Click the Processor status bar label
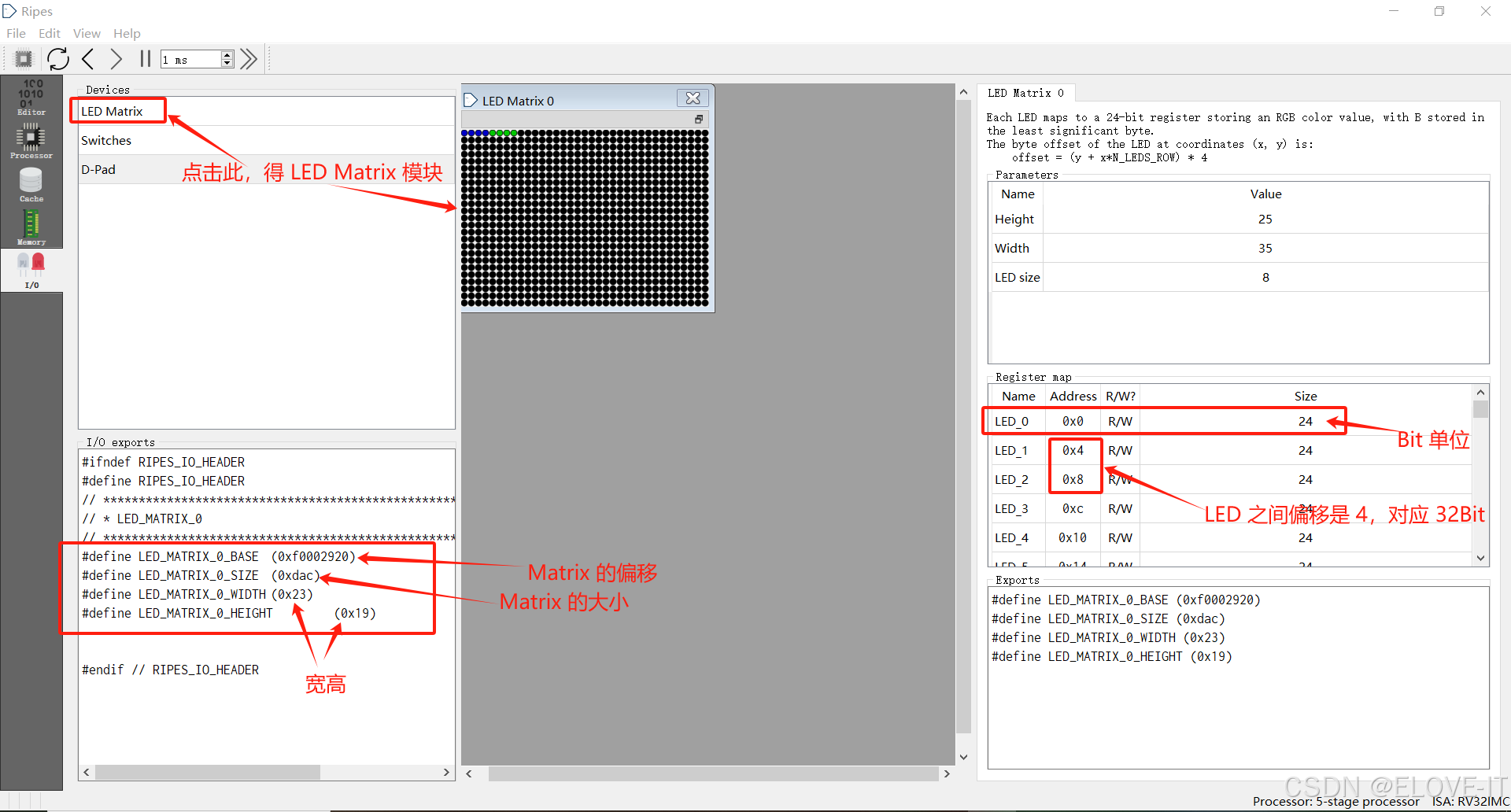The width and height of the screenshot is (1511, 812). click(x=1336, y=802)
